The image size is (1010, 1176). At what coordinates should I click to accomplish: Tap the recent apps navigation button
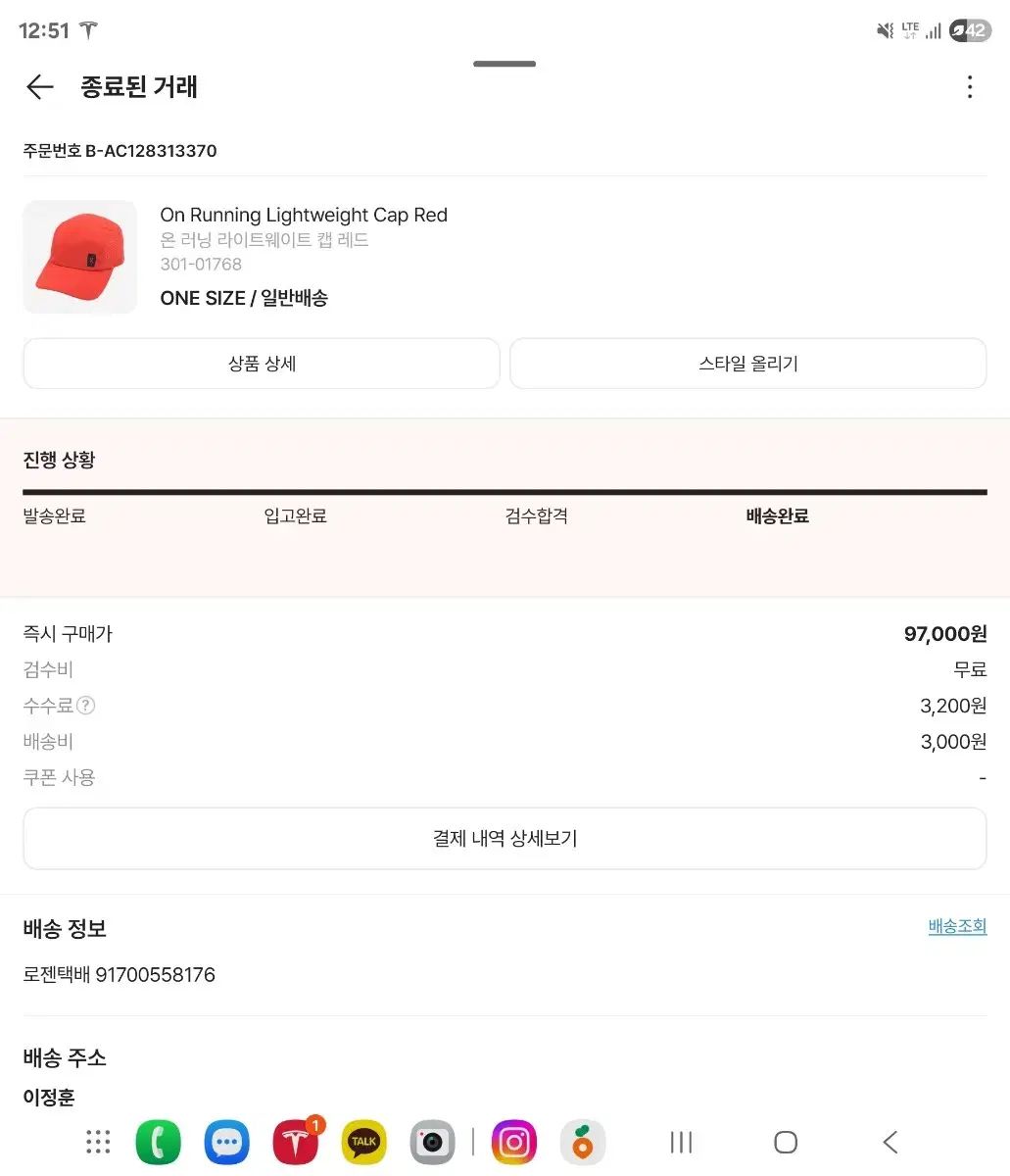click(681, 1142)
